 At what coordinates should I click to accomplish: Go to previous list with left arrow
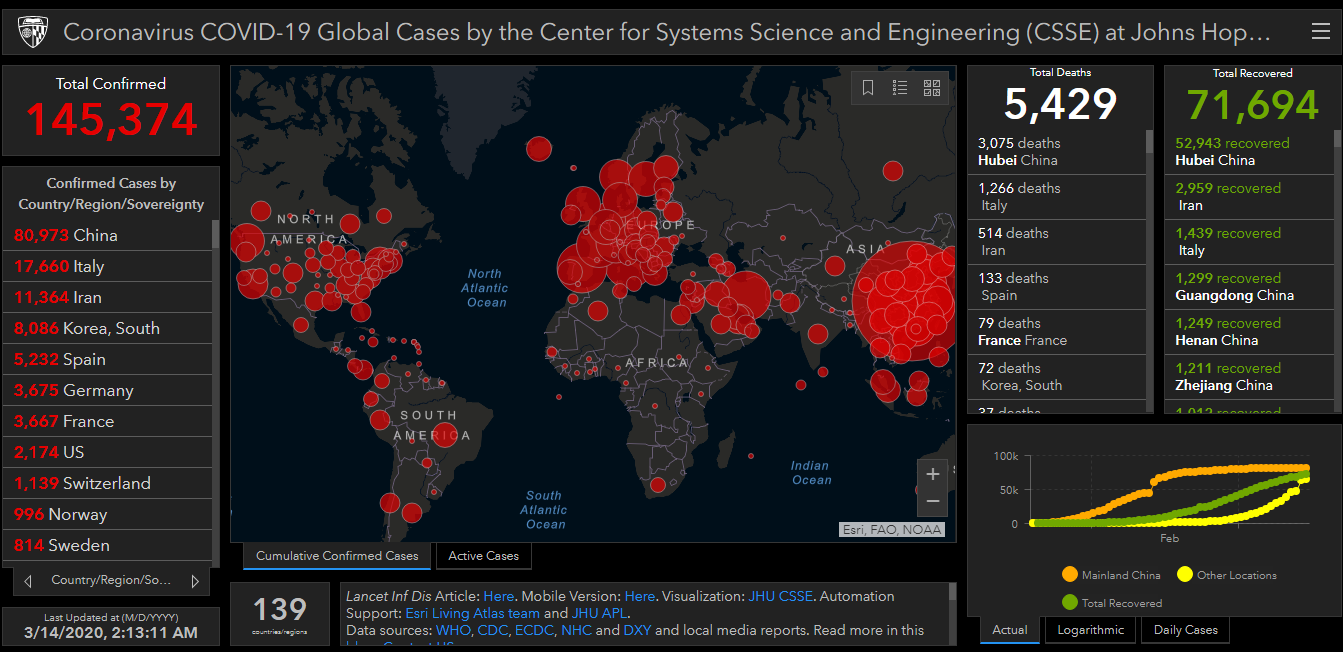[x=28, y=580]
